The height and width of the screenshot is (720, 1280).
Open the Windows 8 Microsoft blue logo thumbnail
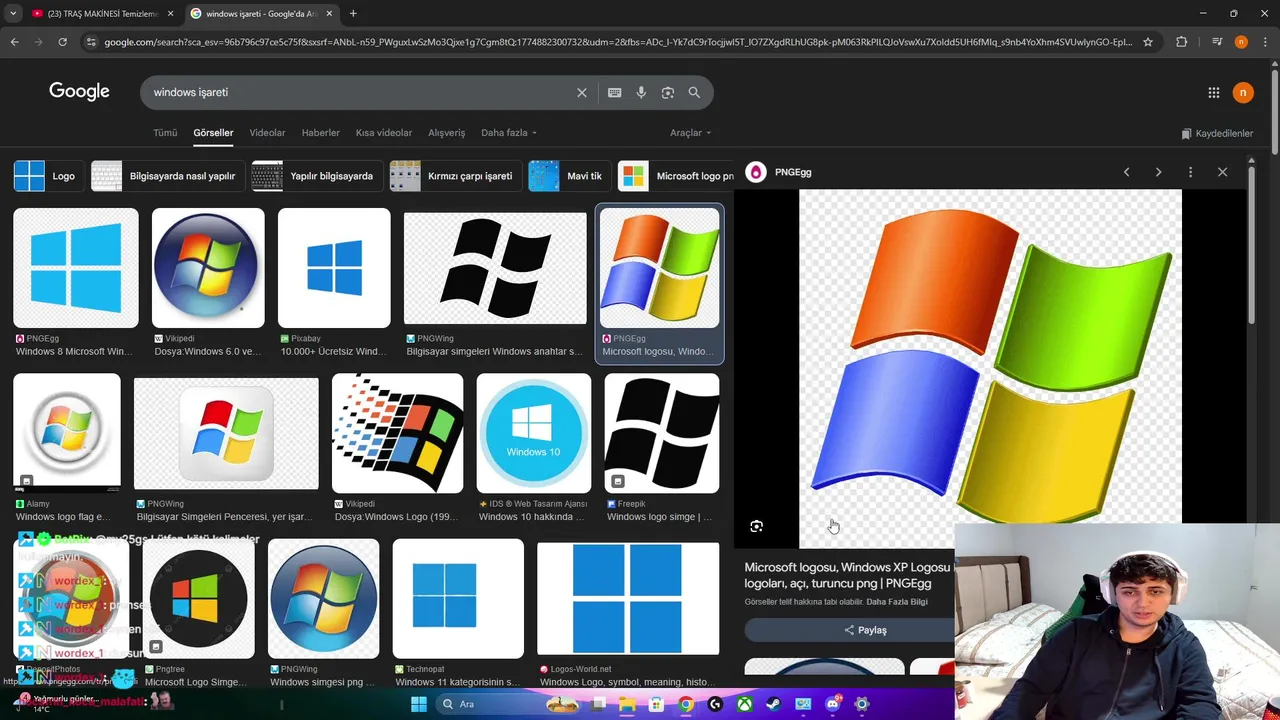point(76,268)
